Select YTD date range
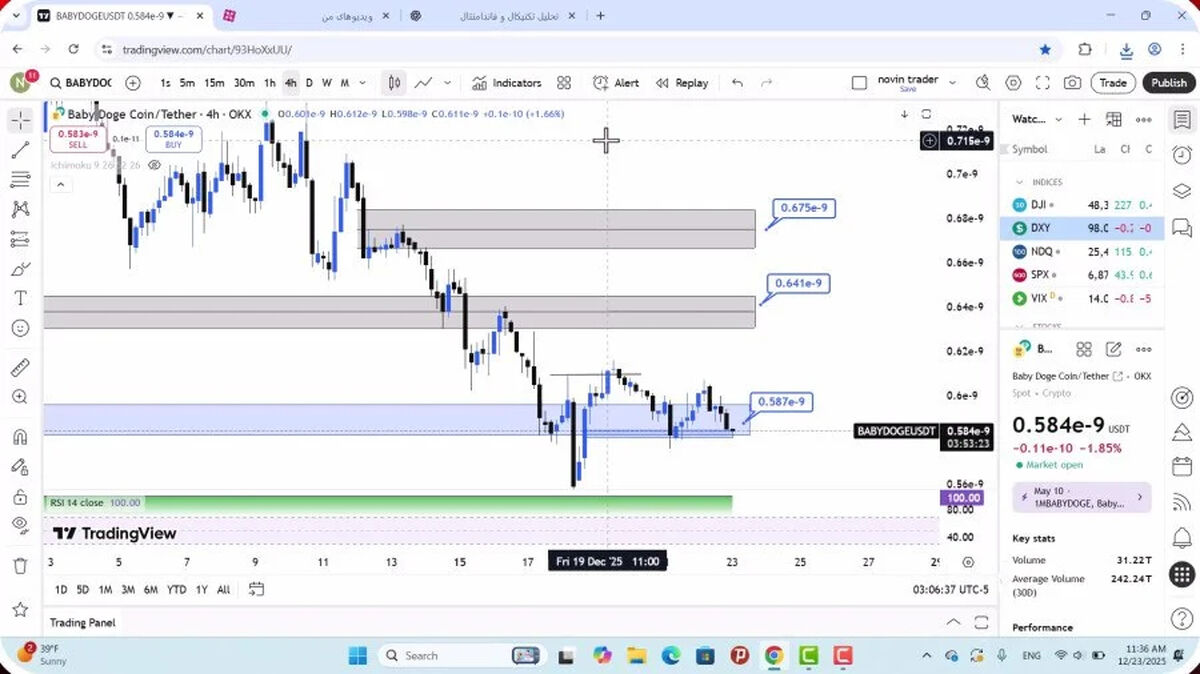The height and width of the screenshot is (674, 1200). (177, 589)
